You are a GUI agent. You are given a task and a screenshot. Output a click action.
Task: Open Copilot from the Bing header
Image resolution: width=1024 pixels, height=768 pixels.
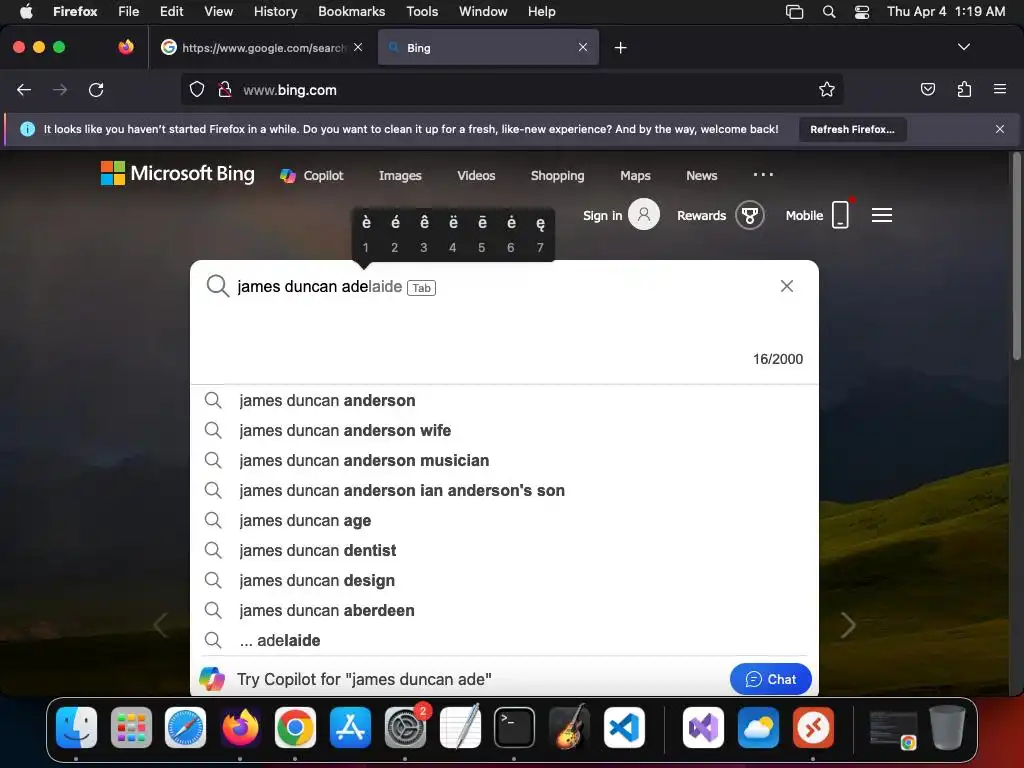point(312,176)
